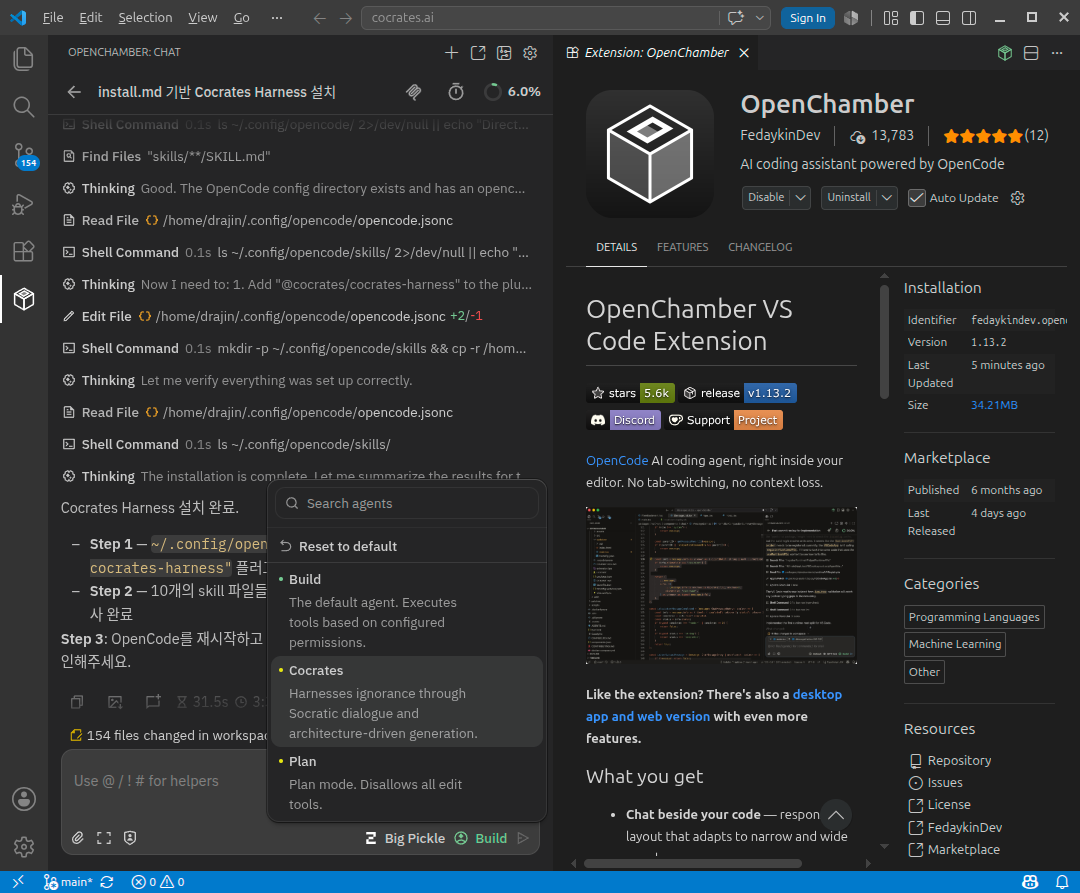Split the editor right icon
1080x893 pixels.
(1031, 53)
